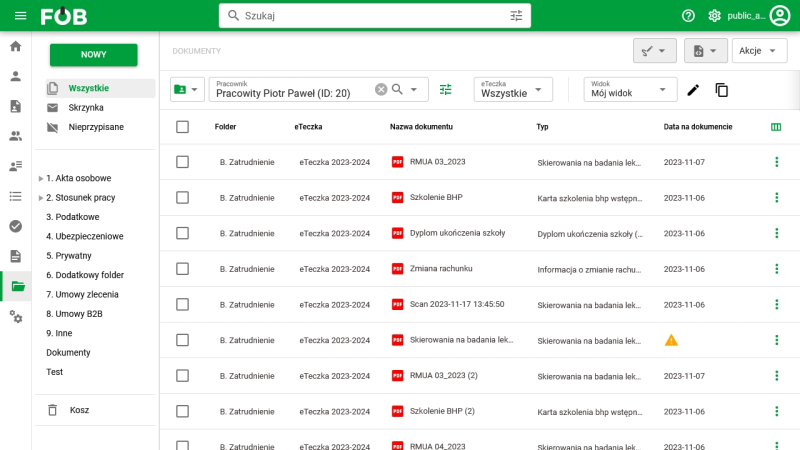Expand the 1. Akta osobowe folder
Viewport: 800px width, 450px height.
coord(41,179)
